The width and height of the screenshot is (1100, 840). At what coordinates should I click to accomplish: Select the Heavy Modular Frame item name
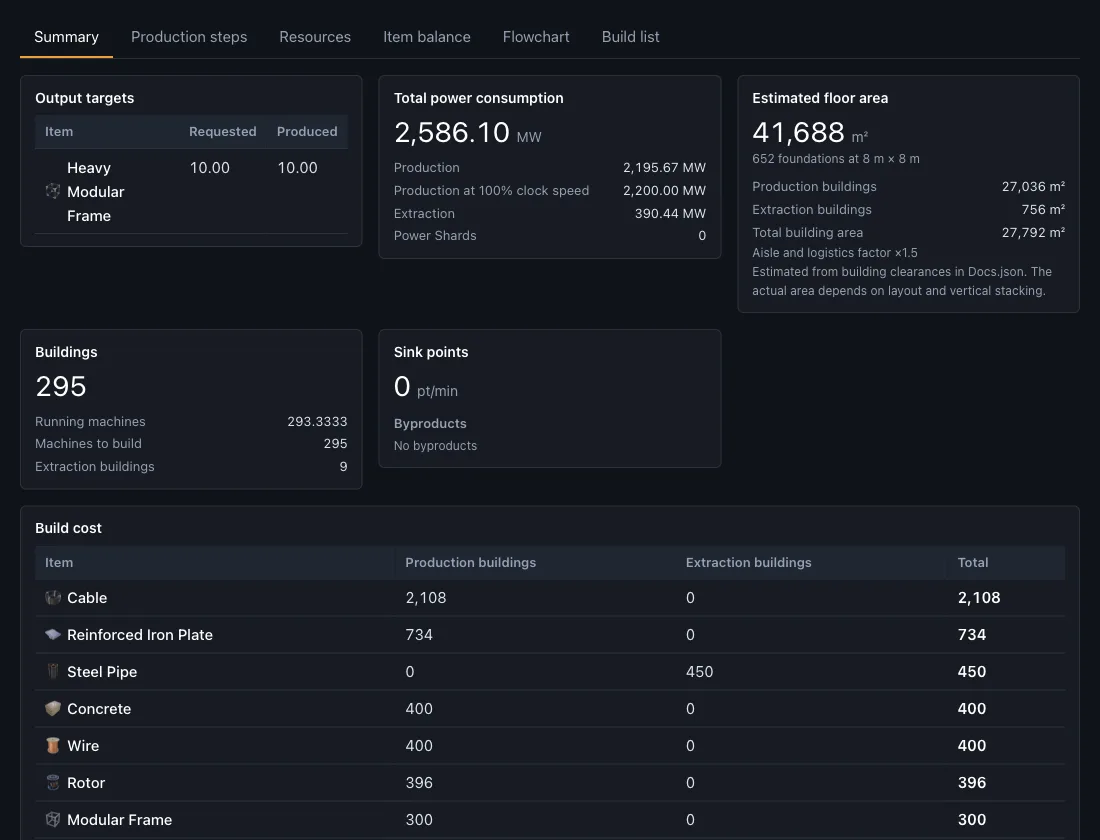[95, 192]
